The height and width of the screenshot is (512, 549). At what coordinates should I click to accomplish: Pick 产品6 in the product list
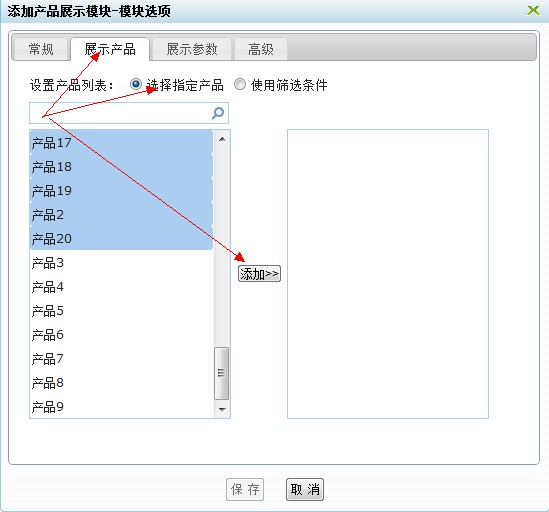click(x=121, y=335)
